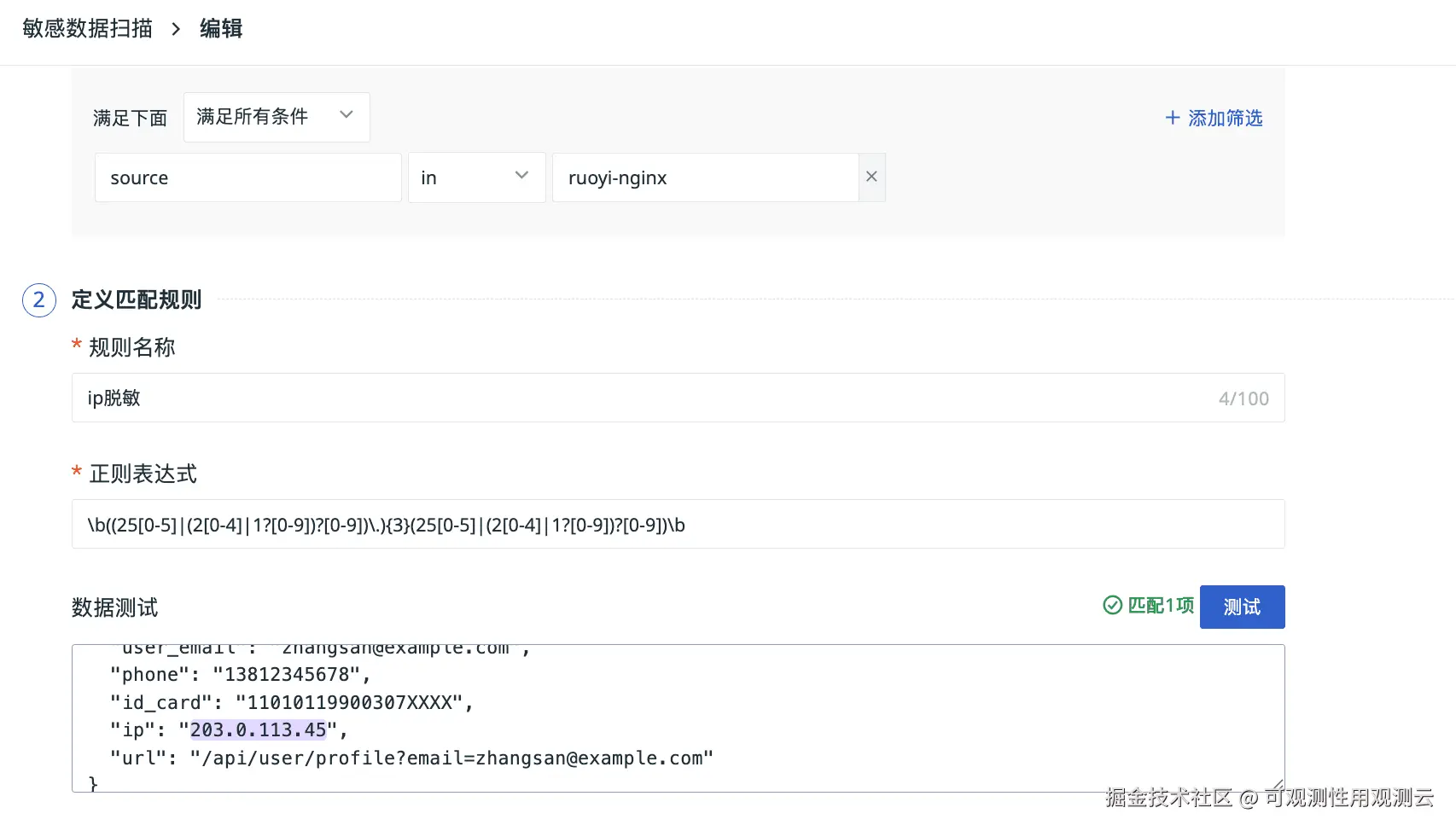Click the step 2 circle icon
This screenshot has height=831, width=1456.
coord(38,300)
